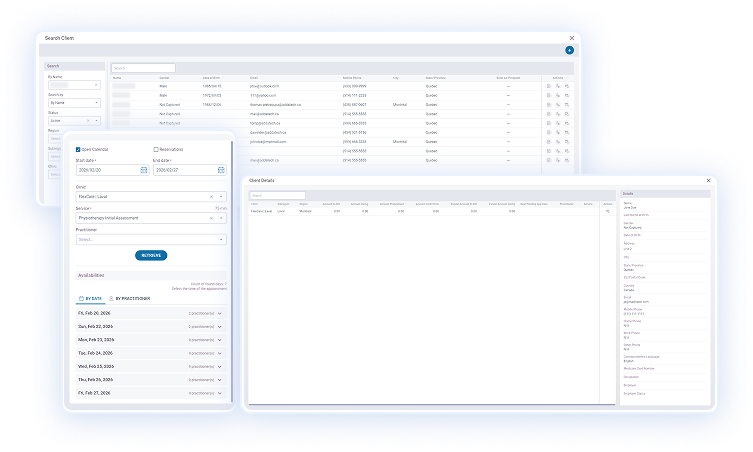Click the Search field in Client Details
Screen dimensions: 753x452
[x=277, y=195]
